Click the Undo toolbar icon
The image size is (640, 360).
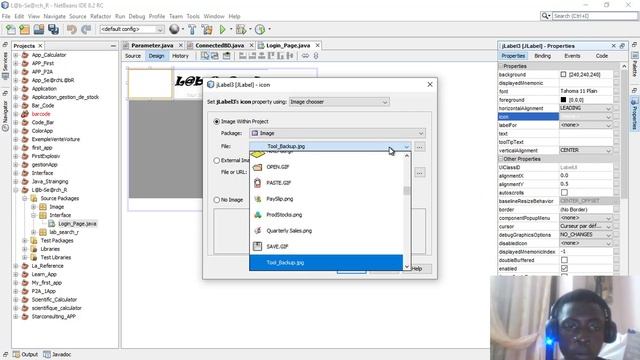tap(72, 29)
